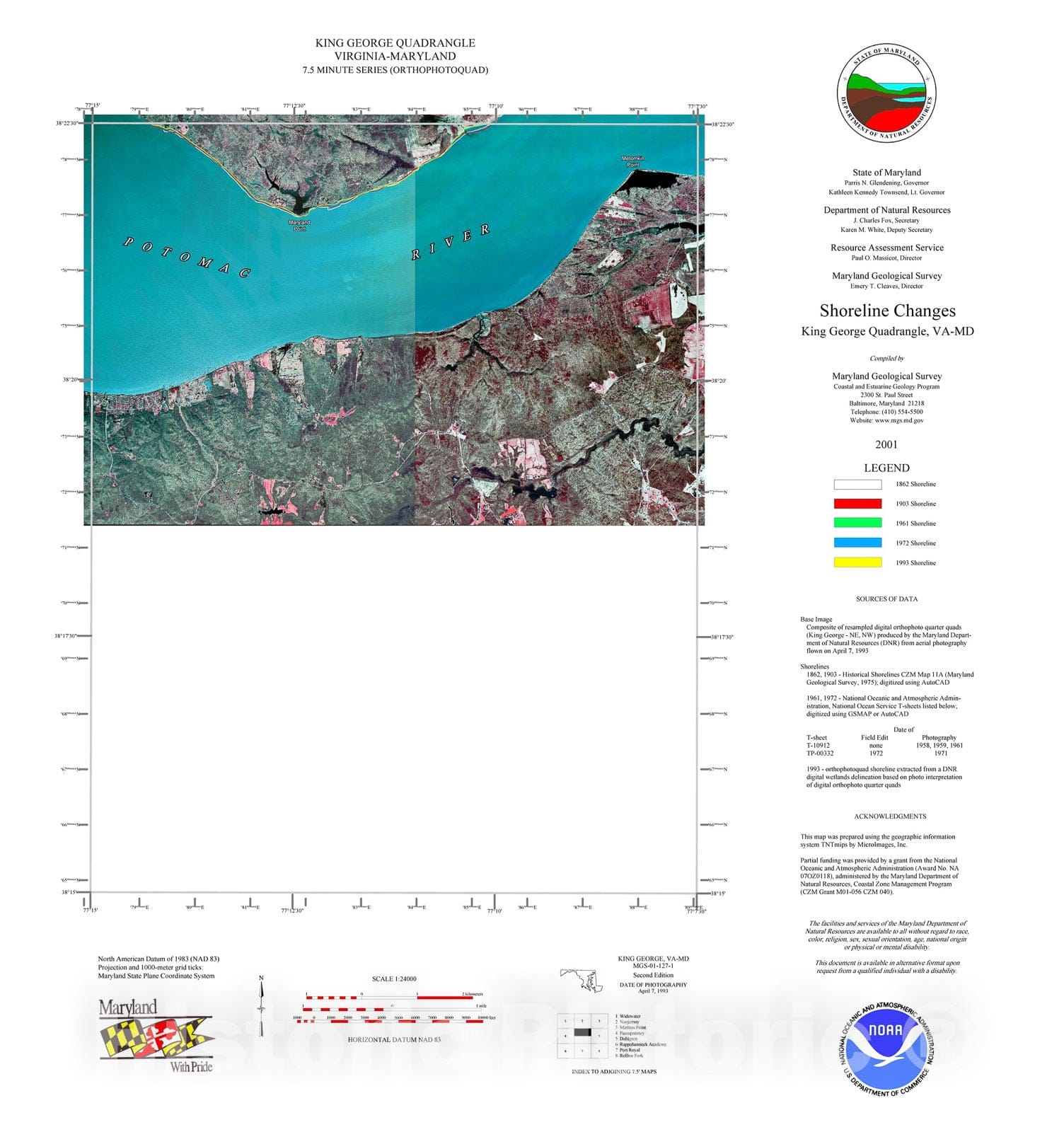Click the 'TP-00332' T-sheet table entry
1064x1132 pixels.
pos(820,753)
